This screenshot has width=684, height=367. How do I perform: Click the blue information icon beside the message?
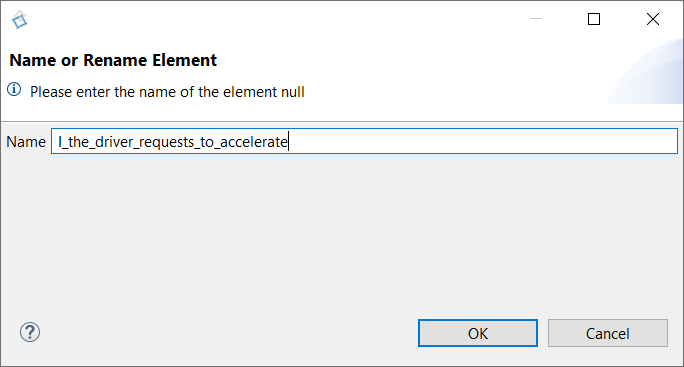pyautogui.click(x=14, y=89)
